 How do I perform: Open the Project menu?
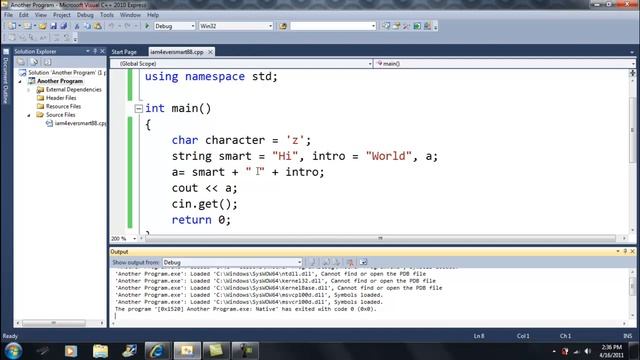click(x=62, y=15)
